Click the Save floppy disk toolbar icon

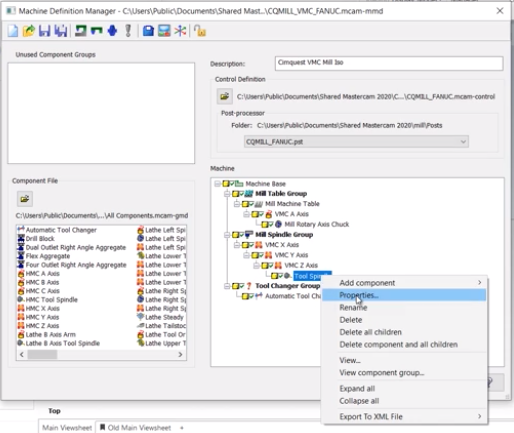coord(44,31)
